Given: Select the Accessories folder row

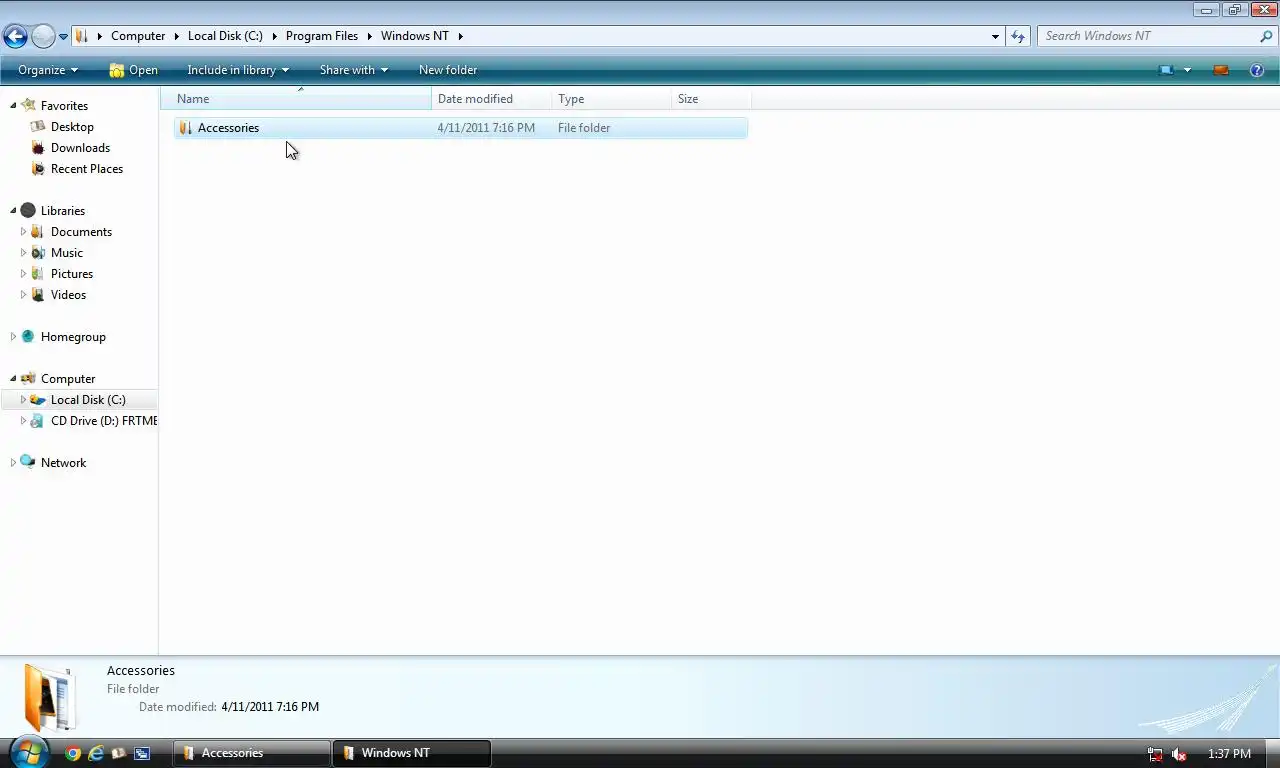Looking at the screenshot, I should tap(461, 128).
